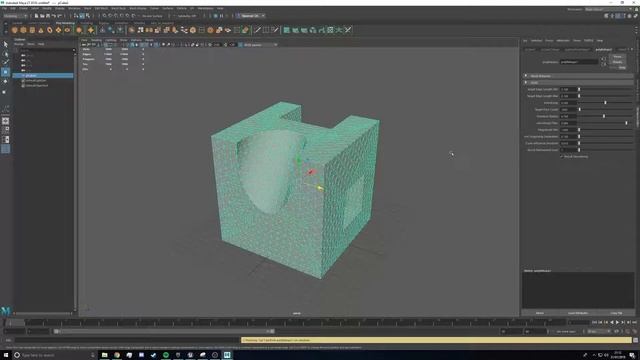Switch to the four-view layout icon

[6, 130]
